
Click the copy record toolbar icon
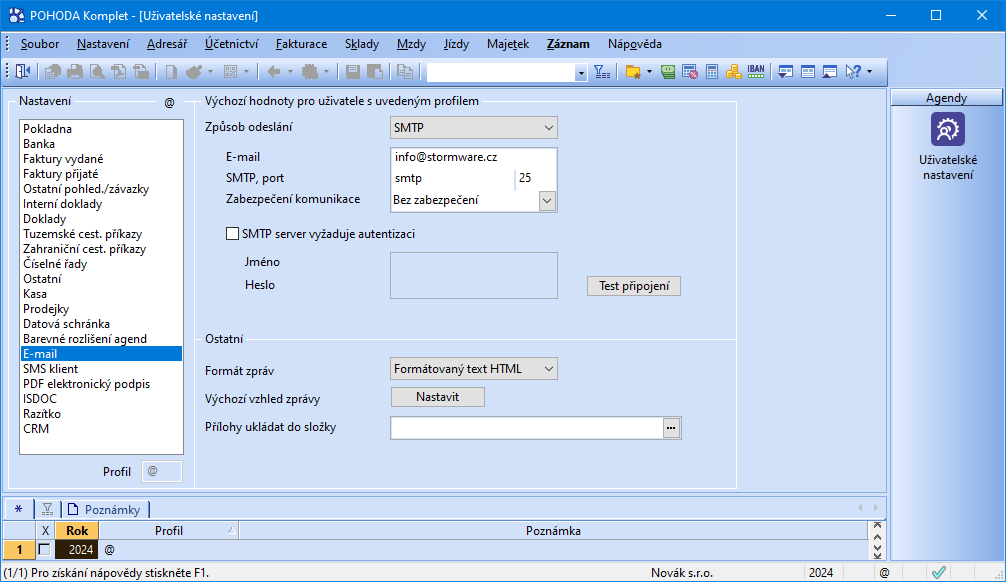pyautogui.click(x=405, y=71)
